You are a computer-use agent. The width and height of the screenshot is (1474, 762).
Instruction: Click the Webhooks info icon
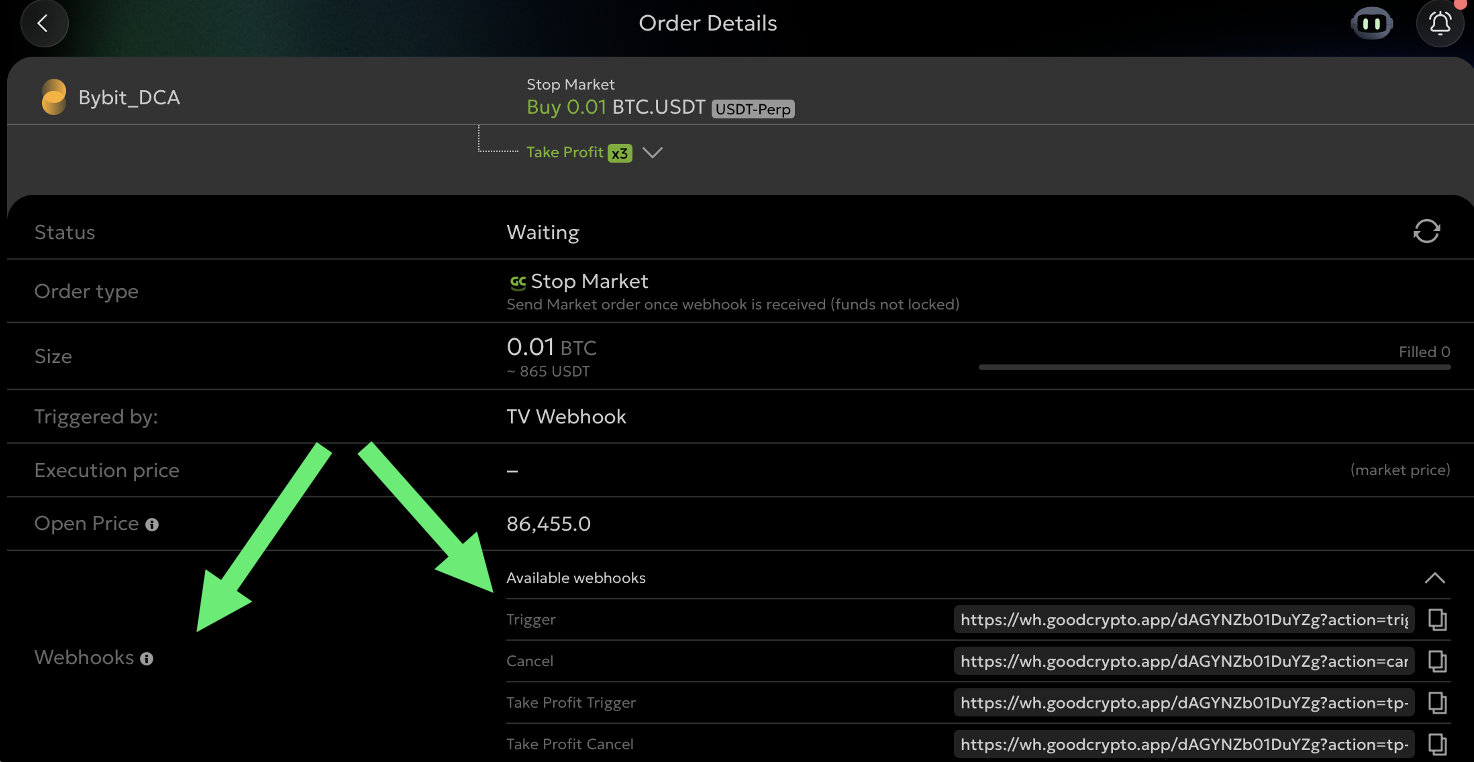point(147,659)
